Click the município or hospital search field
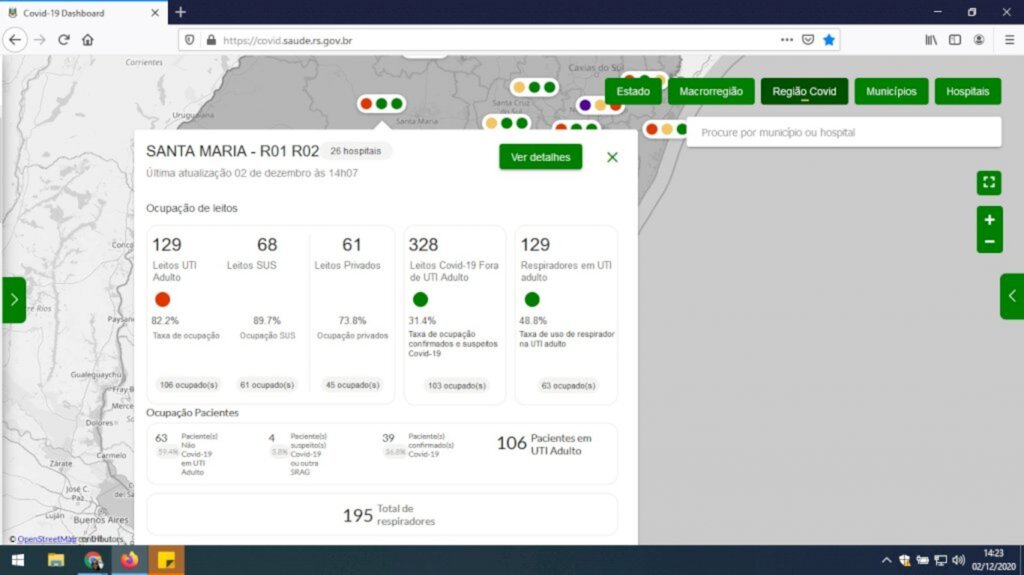 [x=843, y=132]
